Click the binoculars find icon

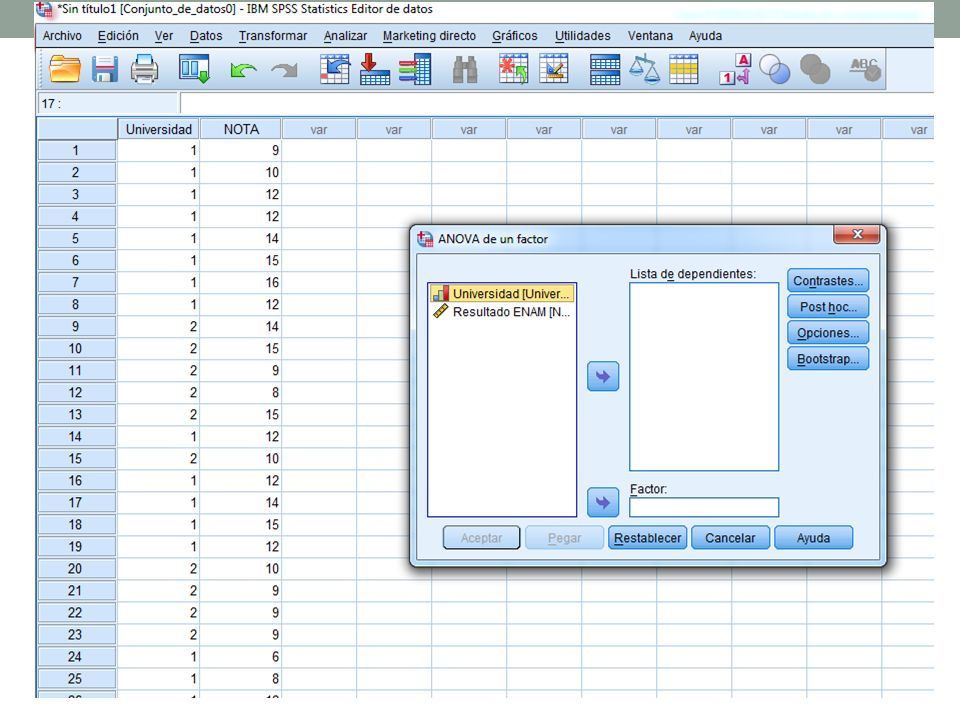(465, 69)
